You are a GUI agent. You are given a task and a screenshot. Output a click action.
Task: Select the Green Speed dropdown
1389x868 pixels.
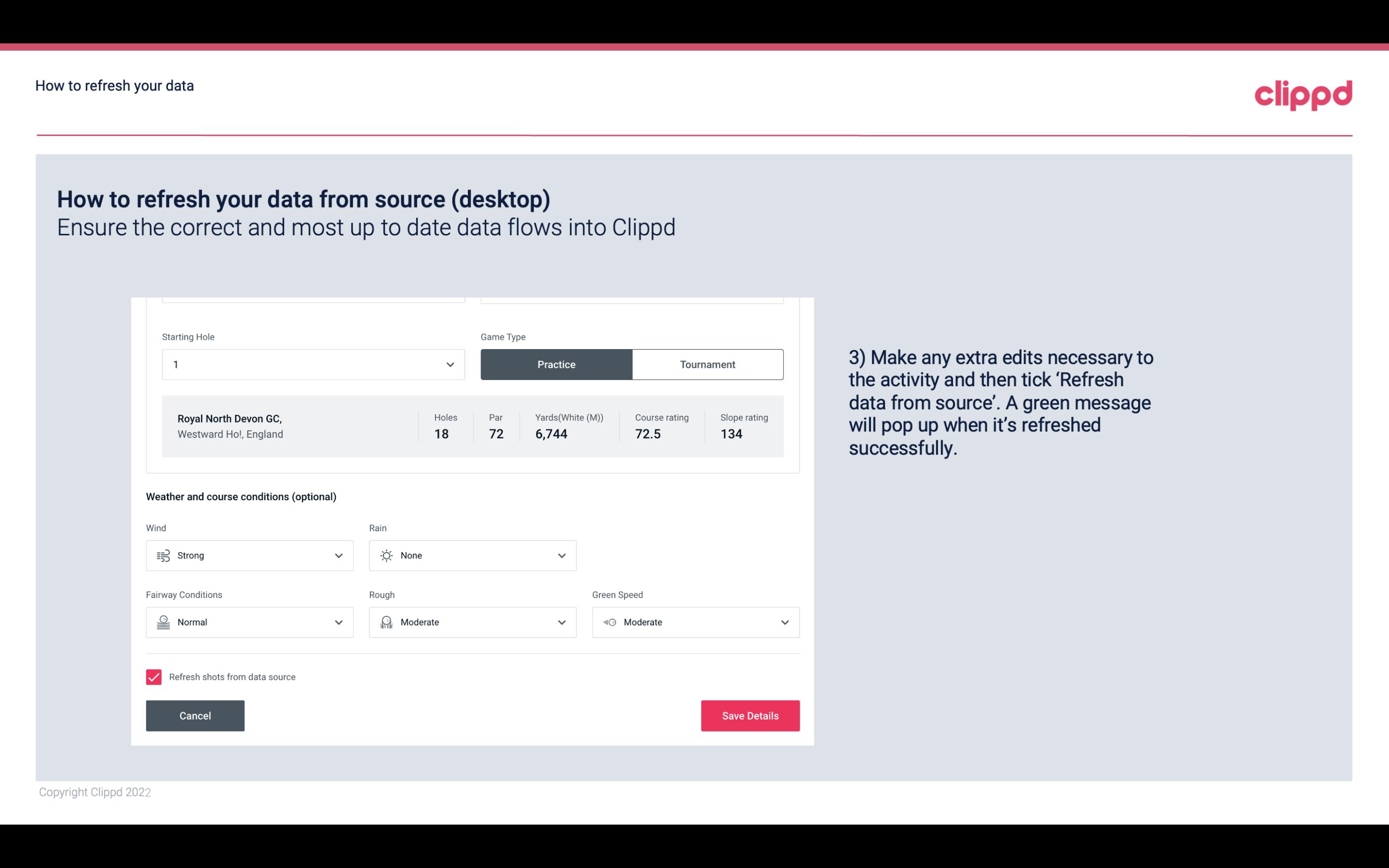pyautogui.click(x=696, y=622)
